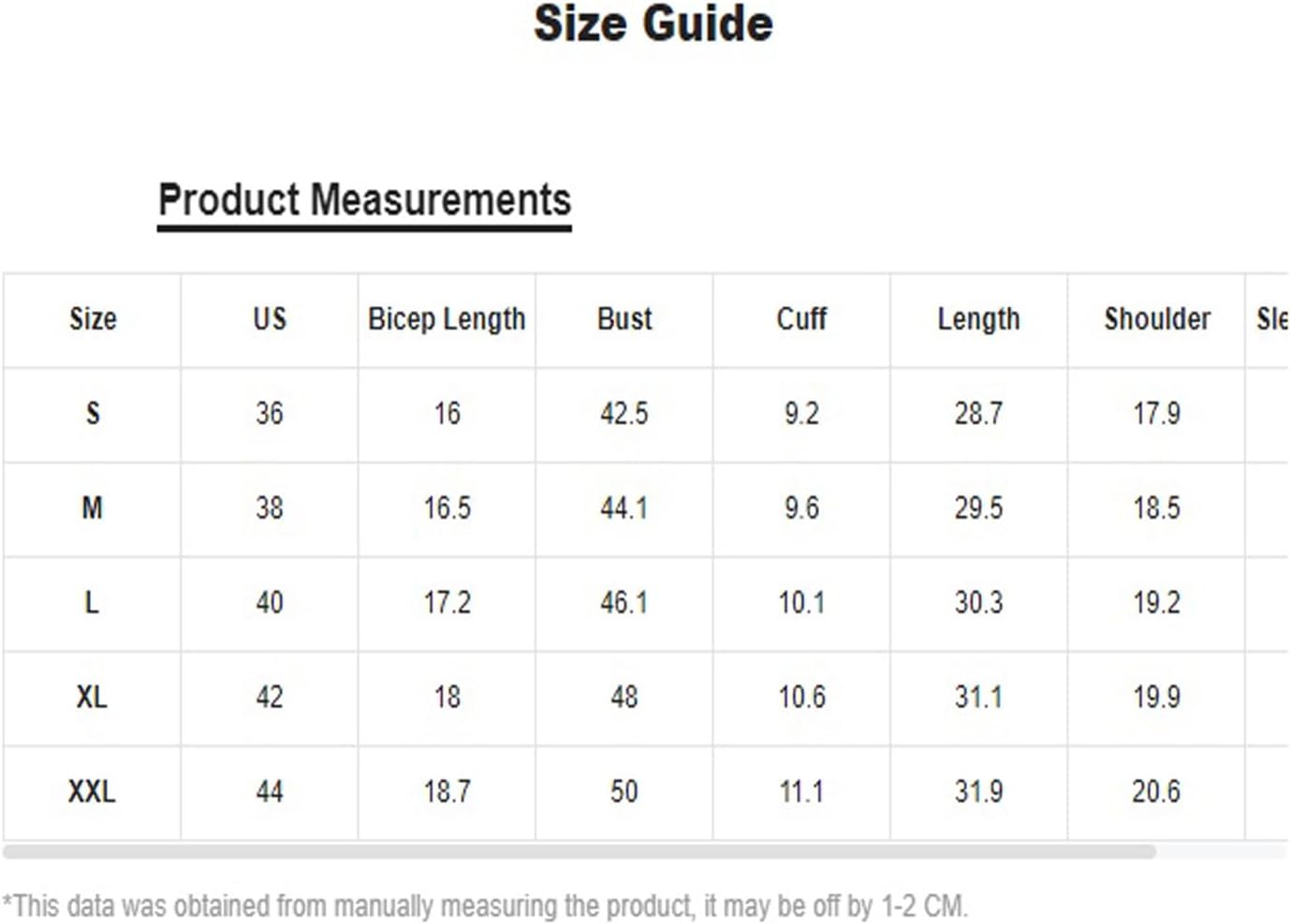Click the Bicep Length column header
The width and height of the screenshot is (1291, 924).
[447, 319]
